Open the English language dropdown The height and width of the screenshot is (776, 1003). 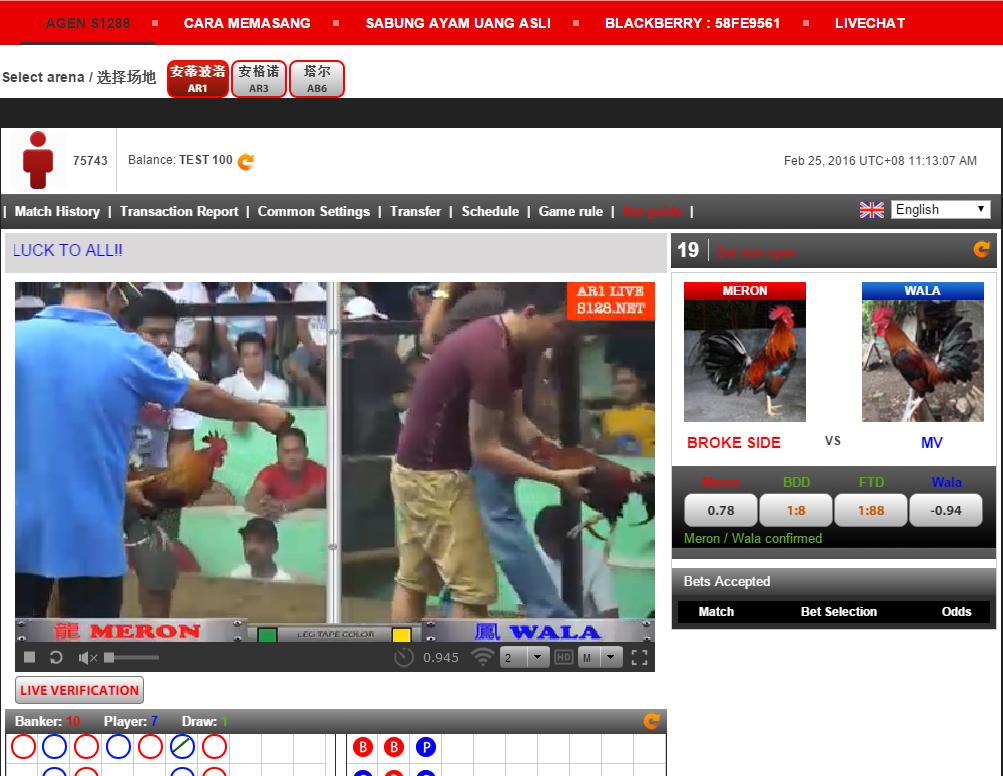940,209
